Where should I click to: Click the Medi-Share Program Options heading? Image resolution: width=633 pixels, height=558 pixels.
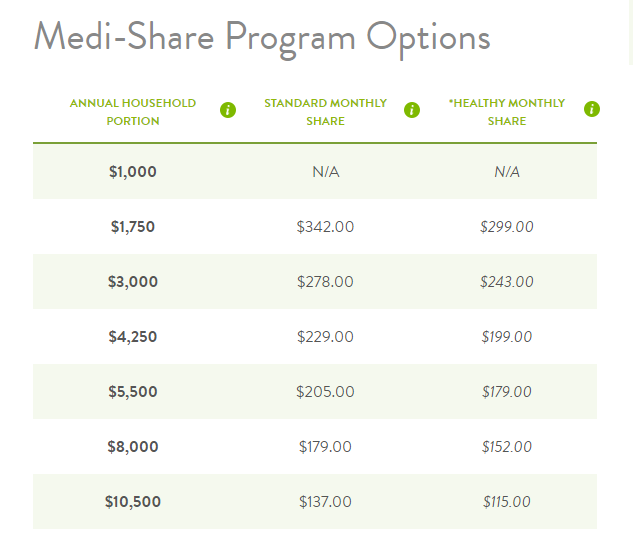click(x=262, y=37)
